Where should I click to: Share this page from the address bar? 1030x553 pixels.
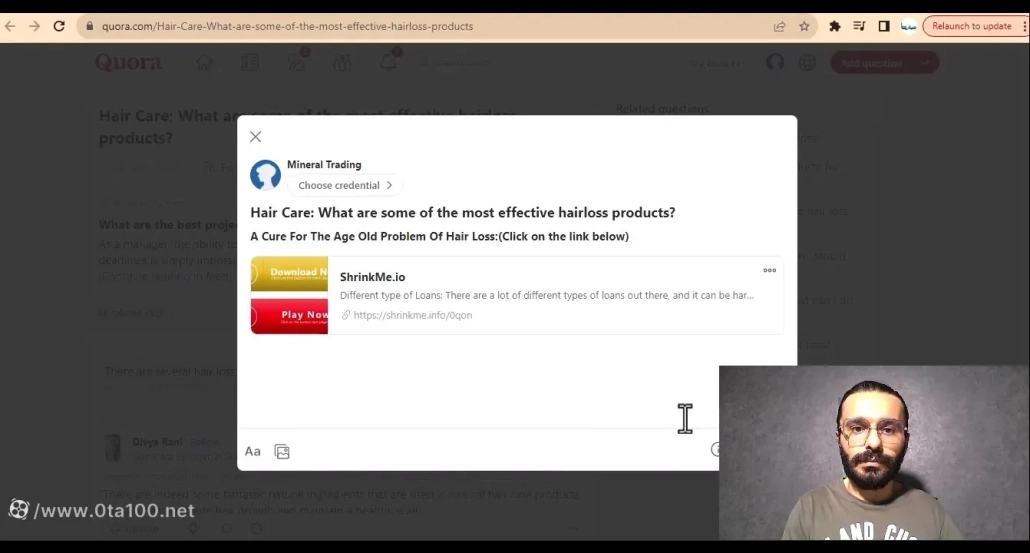coord(780,26)
